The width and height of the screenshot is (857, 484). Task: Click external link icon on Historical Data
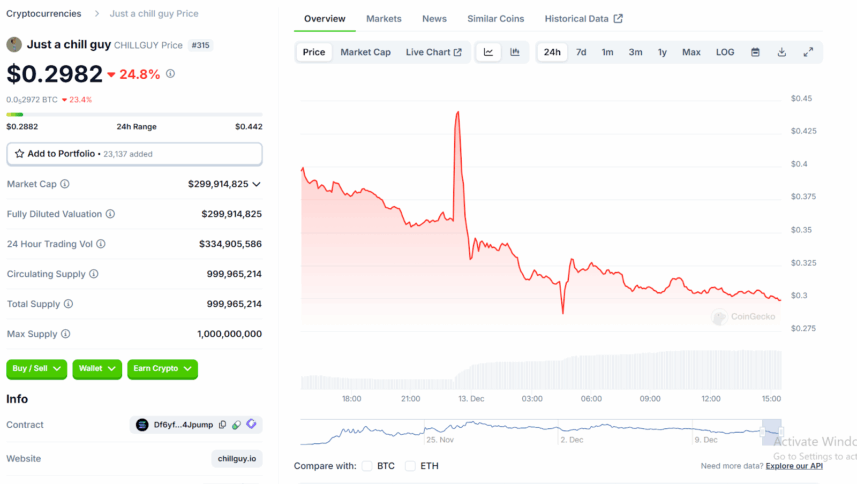click(618, 19)
